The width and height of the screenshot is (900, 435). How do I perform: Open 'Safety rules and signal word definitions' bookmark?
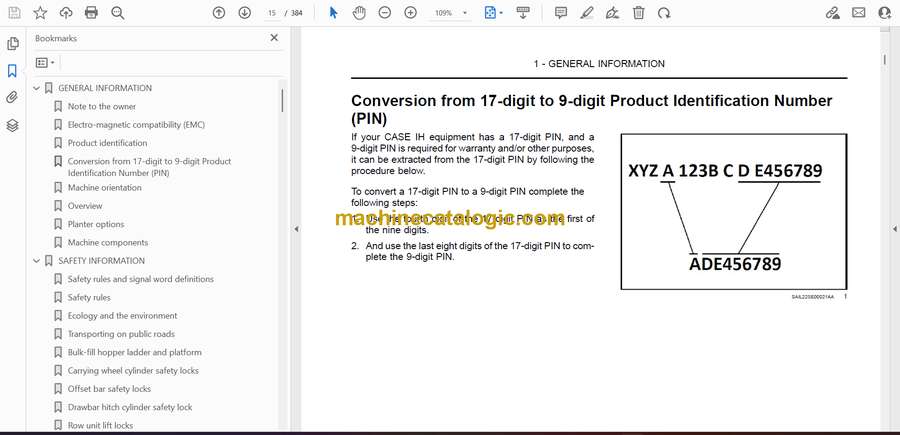click(x=141, y=279)
